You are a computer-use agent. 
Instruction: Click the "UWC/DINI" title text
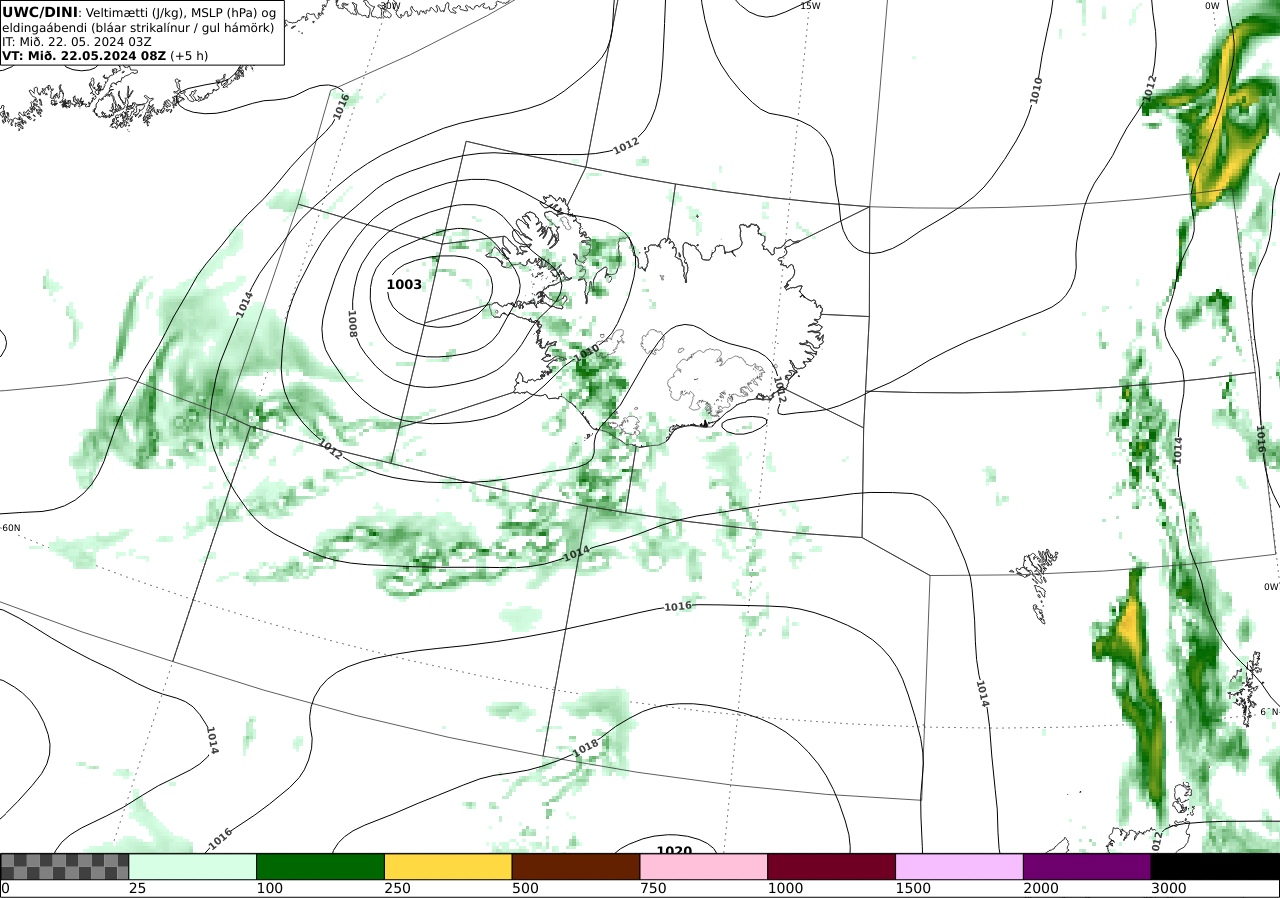pos(40,12)
